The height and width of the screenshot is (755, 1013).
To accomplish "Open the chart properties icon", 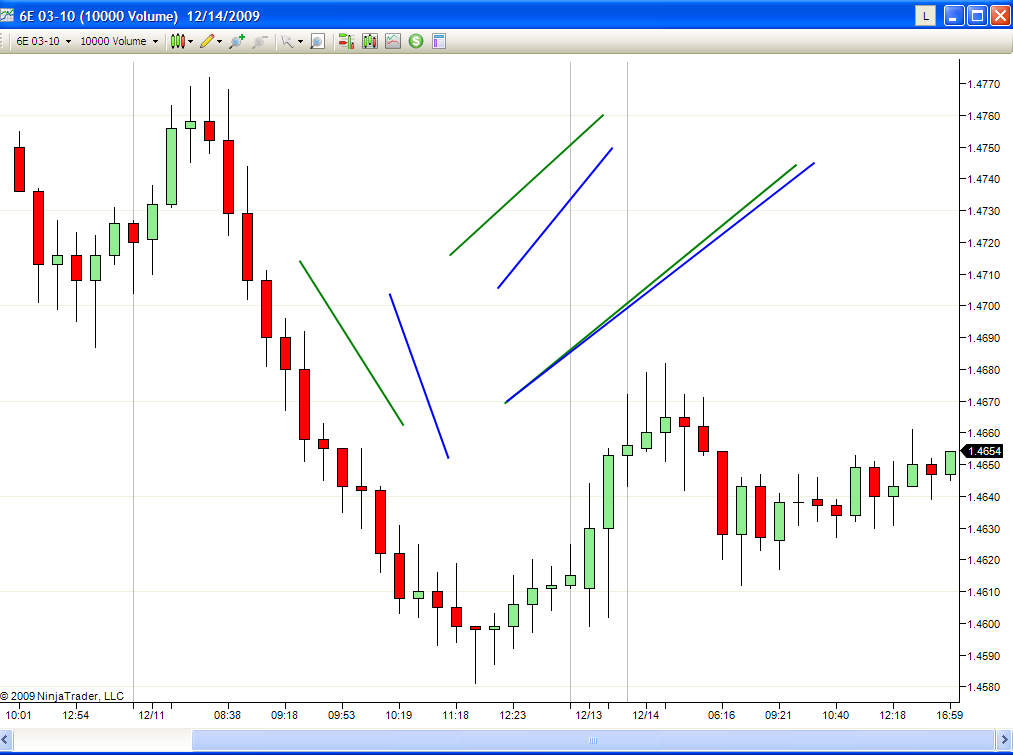I will point(439,41).
